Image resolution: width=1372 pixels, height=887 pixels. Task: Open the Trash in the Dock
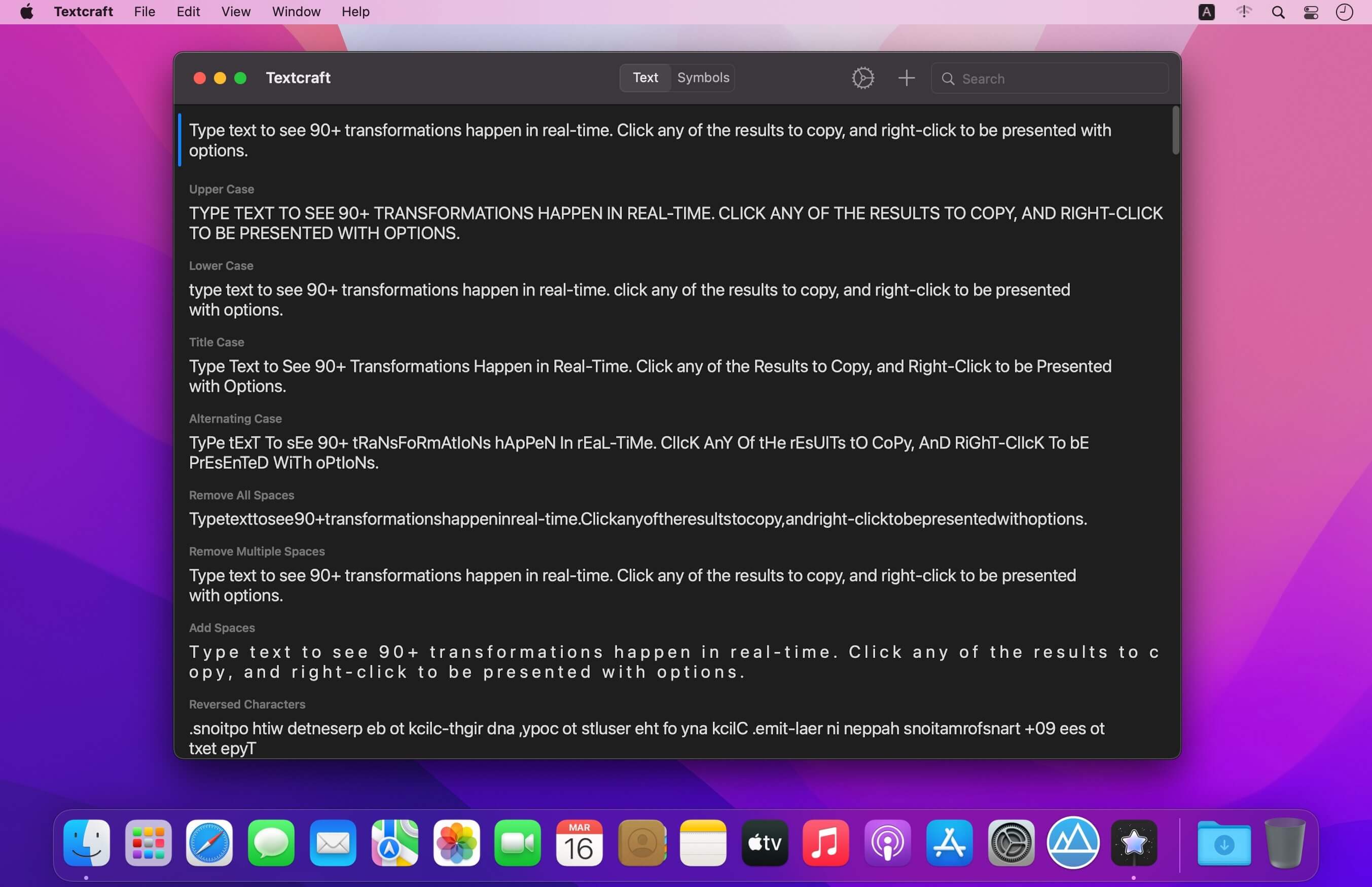pyautogui.click(x=1285, y=842)
